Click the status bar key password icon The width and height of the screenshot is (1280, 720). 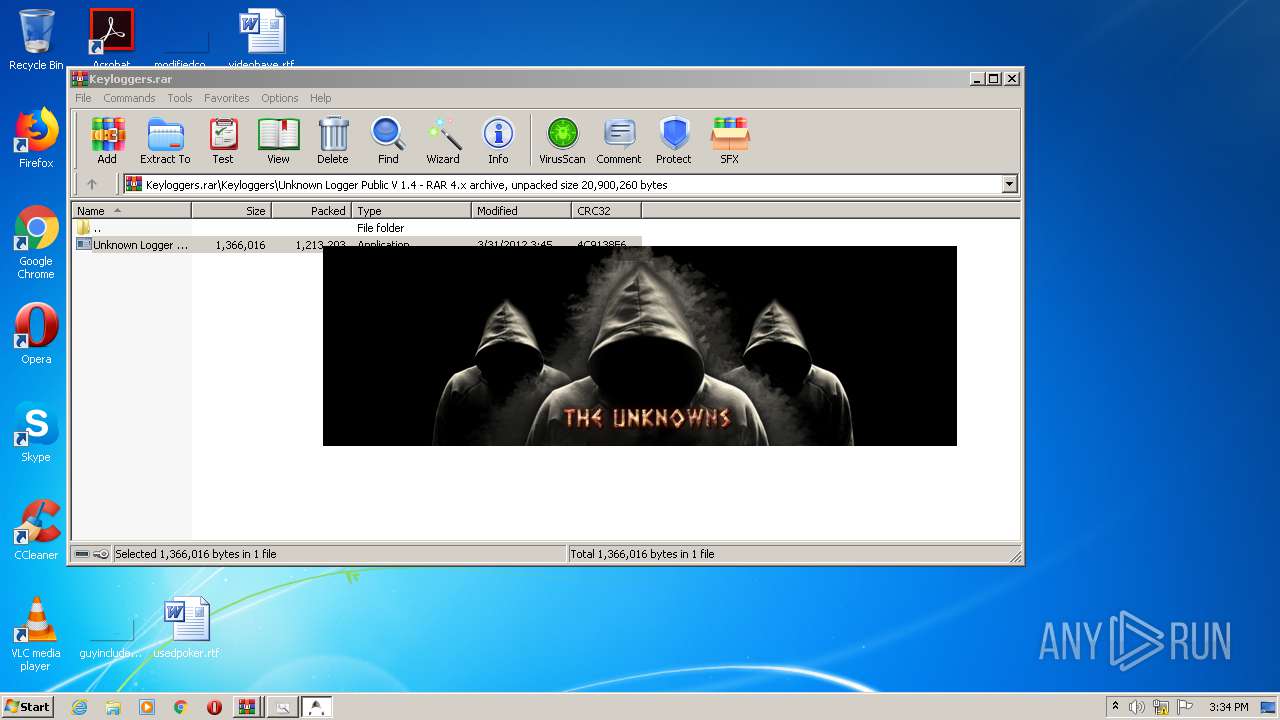(101, 554)
